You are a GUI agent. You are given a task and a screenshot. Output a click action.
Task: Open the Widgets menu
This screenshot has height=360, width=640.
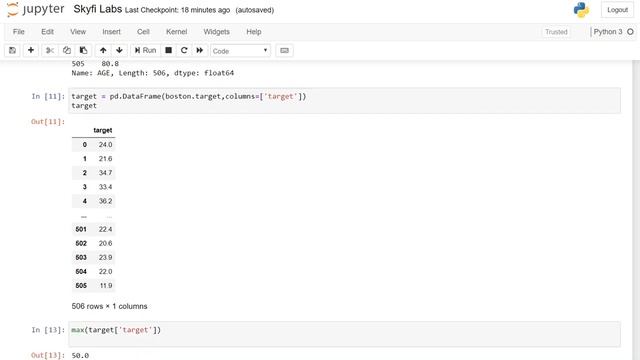pyautogui.click(x=216, y=32)
